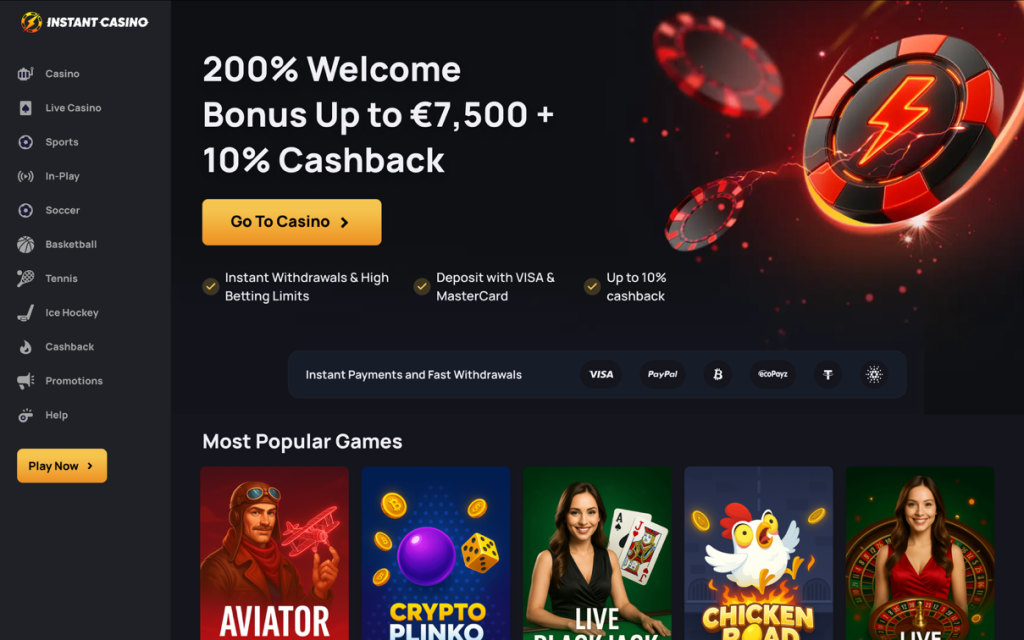Click the PayPal payment badge

(x=662, y=374)
